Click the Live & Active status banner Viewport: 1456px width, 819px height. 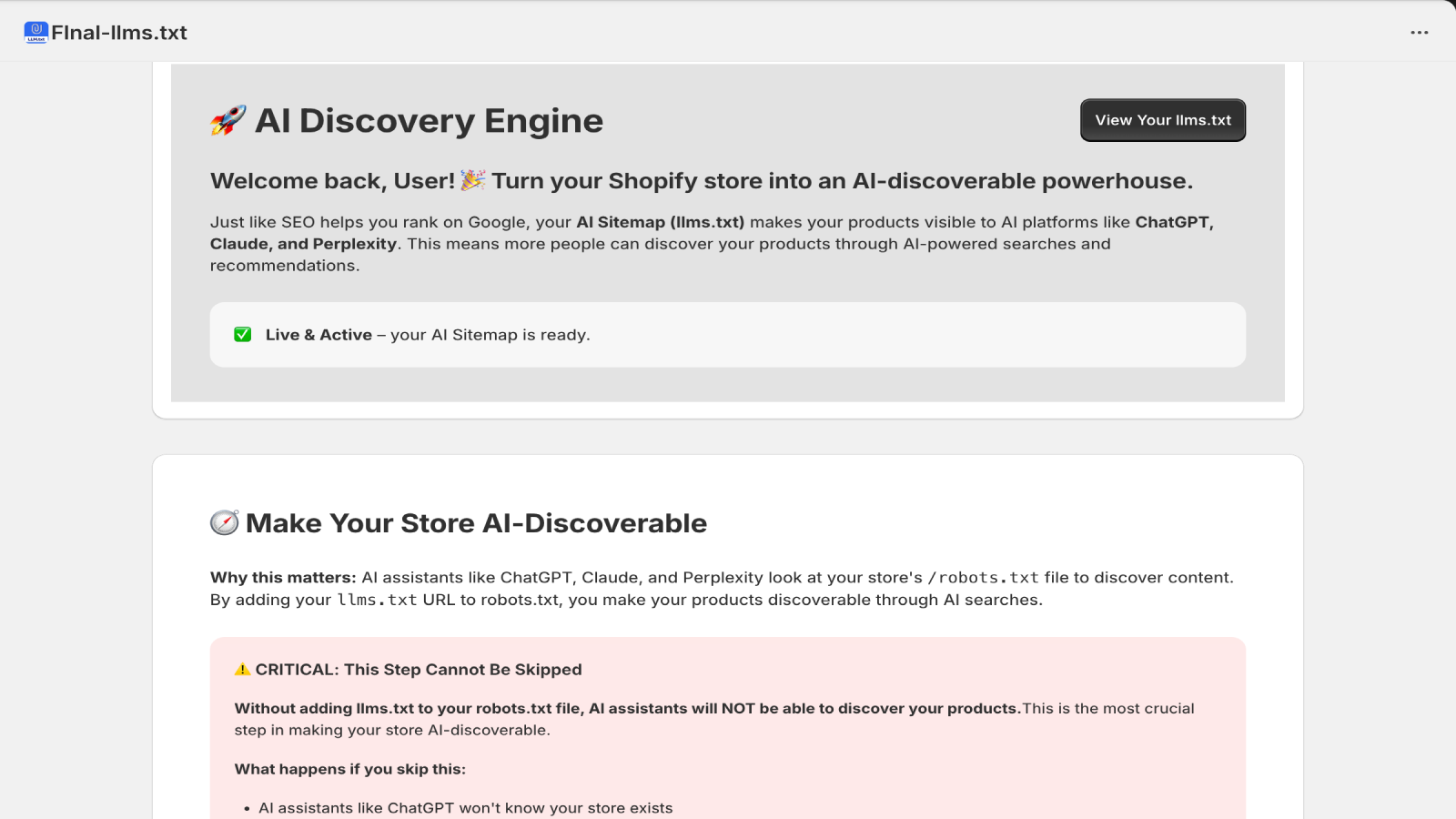(727, 335)
